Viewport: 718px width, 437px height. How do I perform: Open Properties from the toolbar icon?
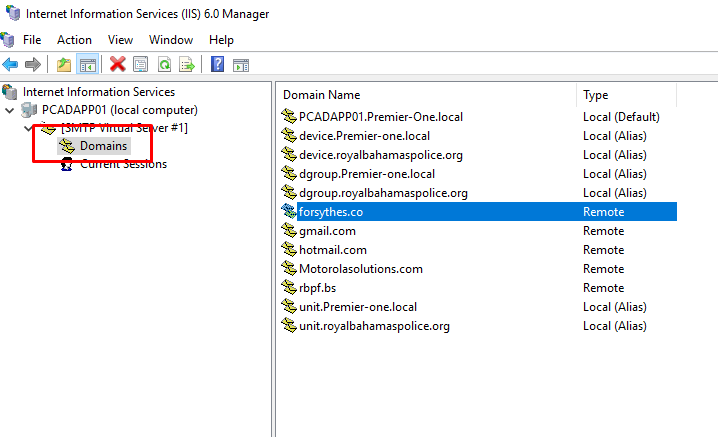(141, 65)
